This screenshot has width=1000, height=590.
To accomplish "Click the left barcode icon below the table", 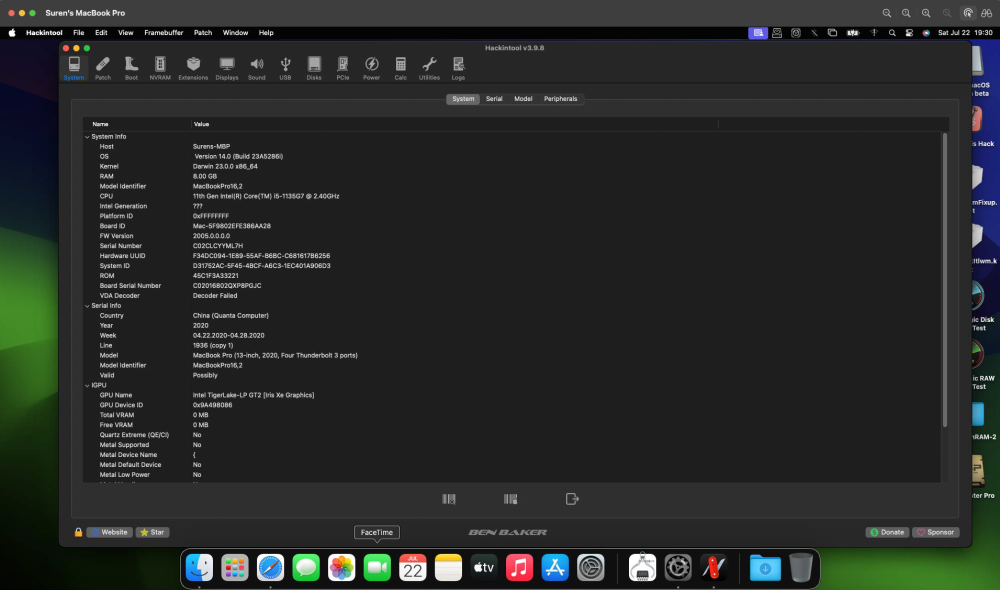I will [449, 499].
